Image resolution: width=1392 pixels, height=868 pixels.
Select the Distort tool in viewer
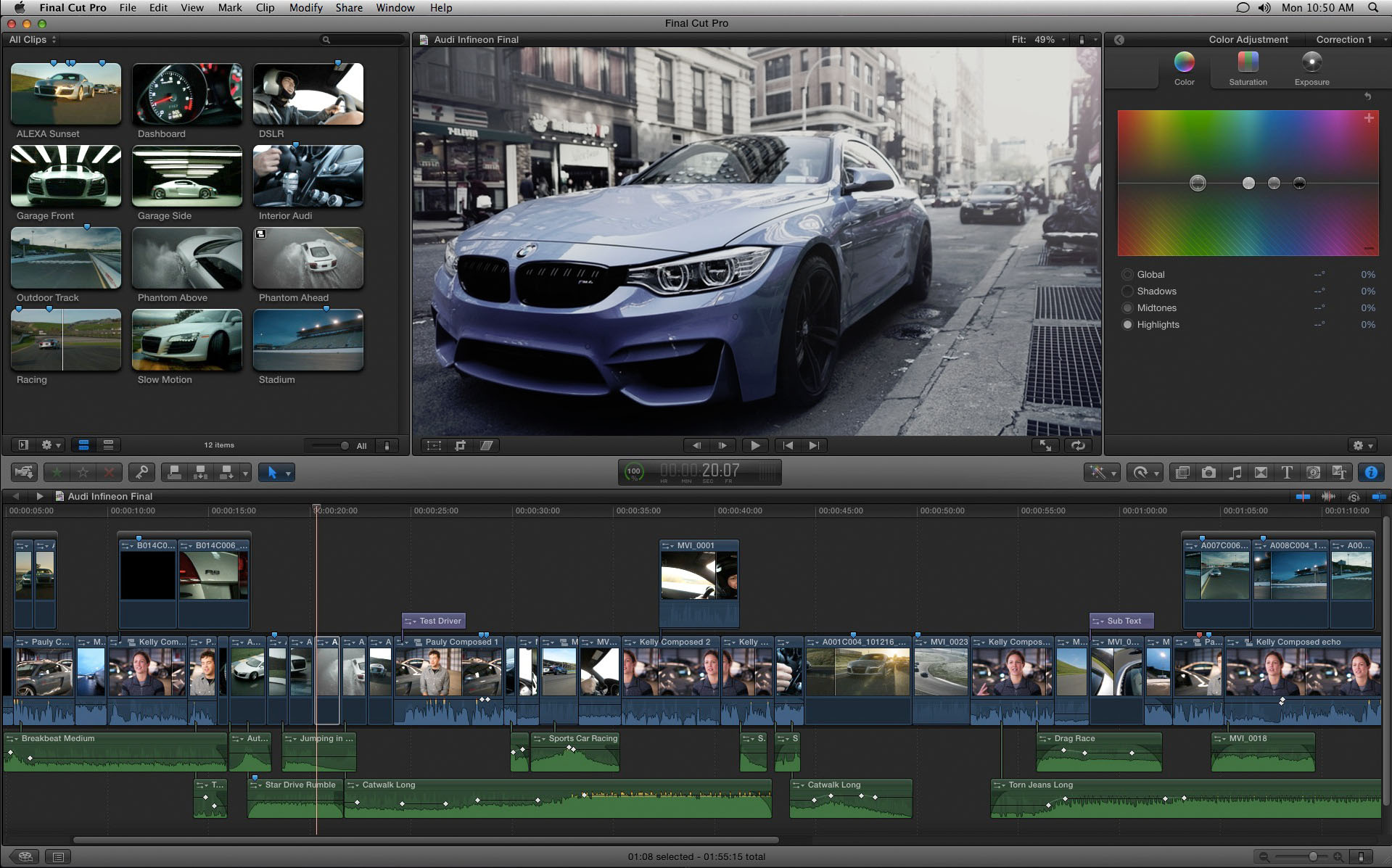pyautogui.click(x=486, y=445)
